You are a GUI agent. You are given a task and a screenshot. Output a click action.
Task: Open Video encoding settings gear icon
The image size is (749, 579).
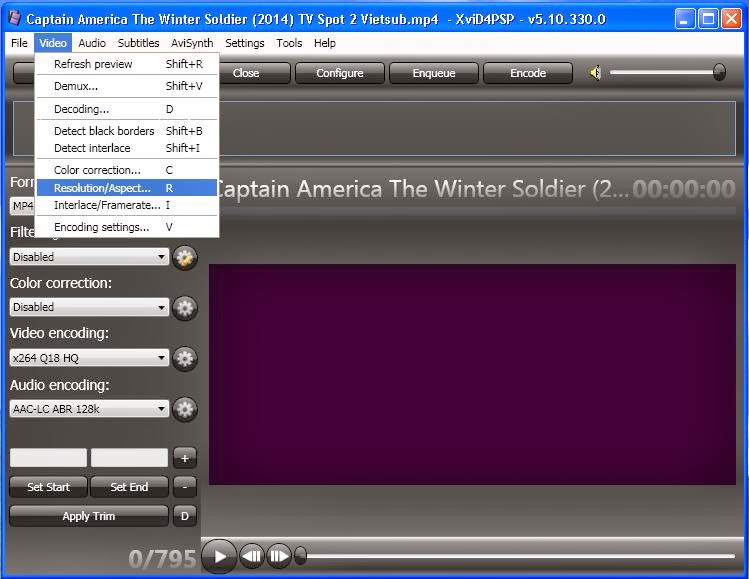point(185,359)
